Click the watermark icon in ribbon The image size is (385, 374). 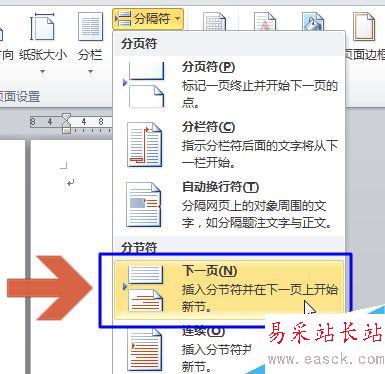(265, 21)
